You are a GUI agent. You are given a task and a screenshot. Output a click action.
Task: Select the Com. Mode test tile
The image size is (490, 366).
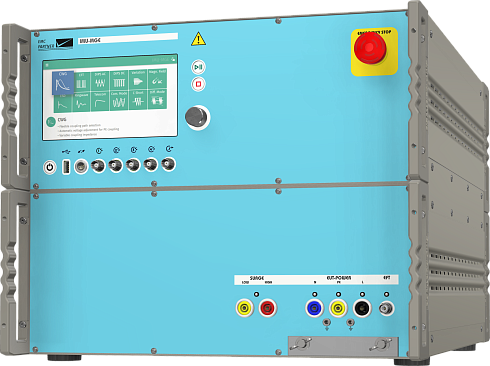click(119, 100)
